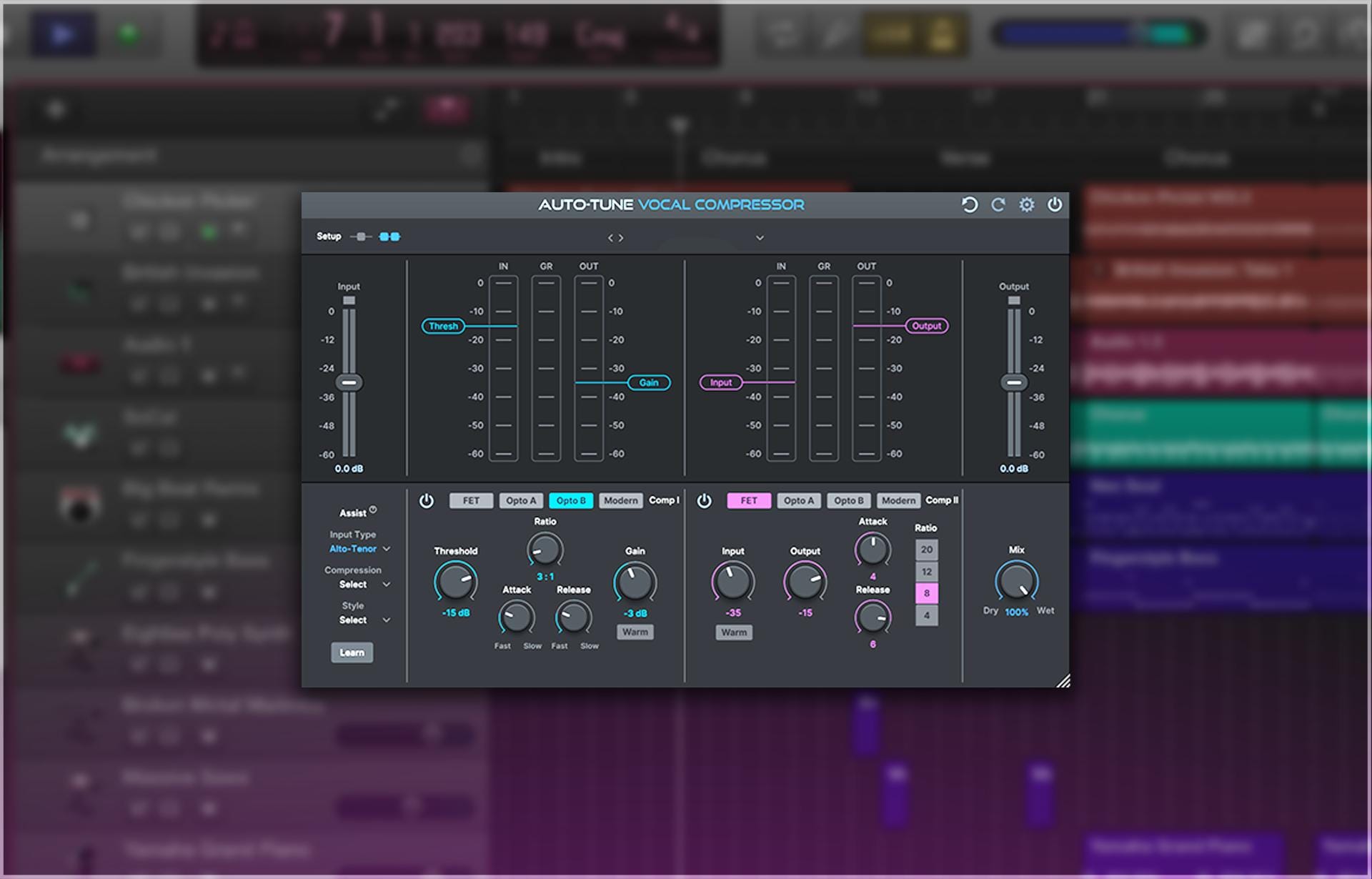
Task: Click the Thresh meter handle
Action: coord(443,327)
